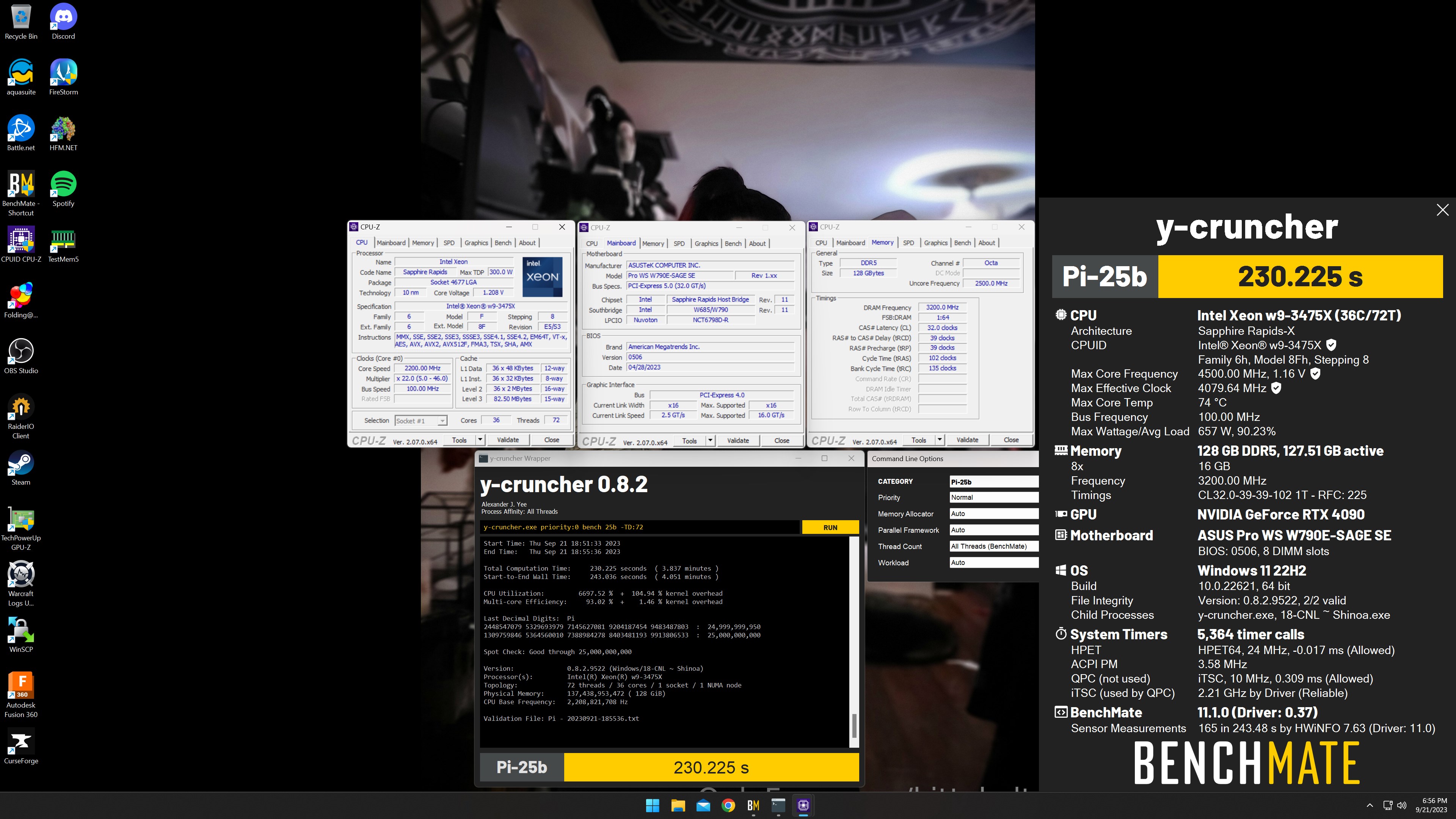The height and width of the screenshot is (819, 1456).
Task: Switch to CPU-Z taskbar icon
Action: (804, 805)
